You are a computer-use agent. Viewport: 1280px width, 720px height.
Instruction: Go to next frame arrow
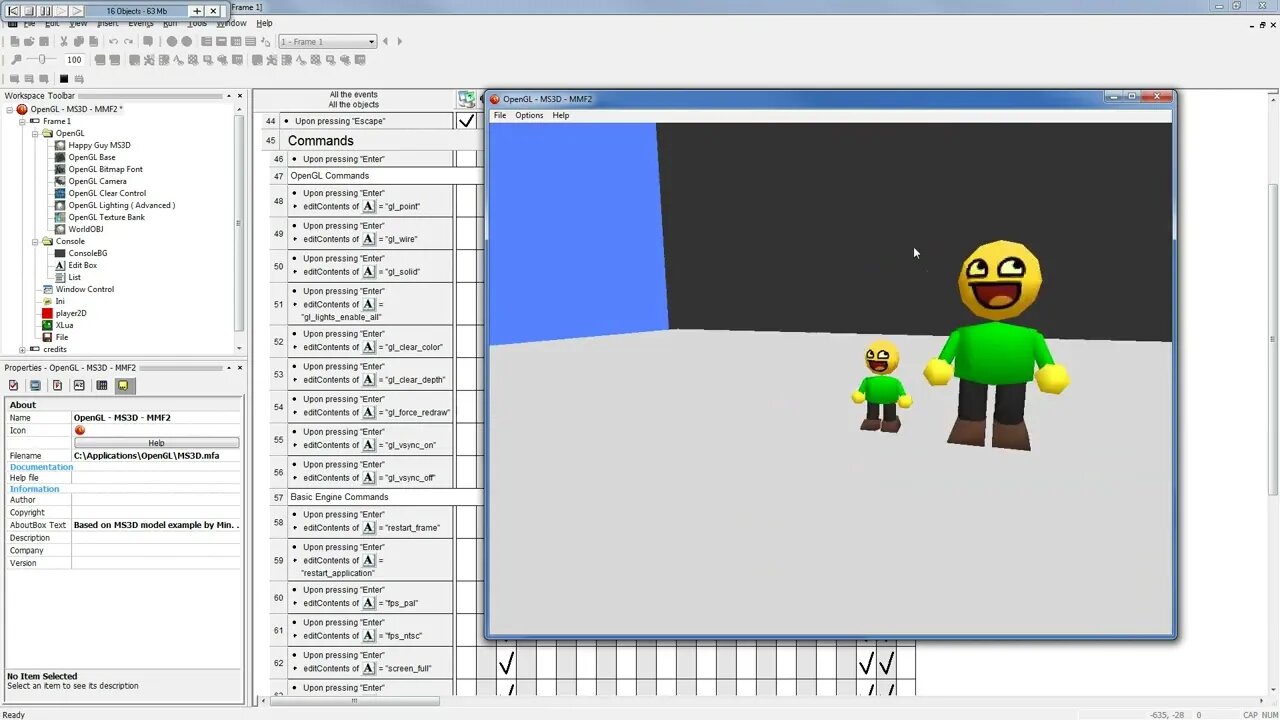[x=400, y=41]
